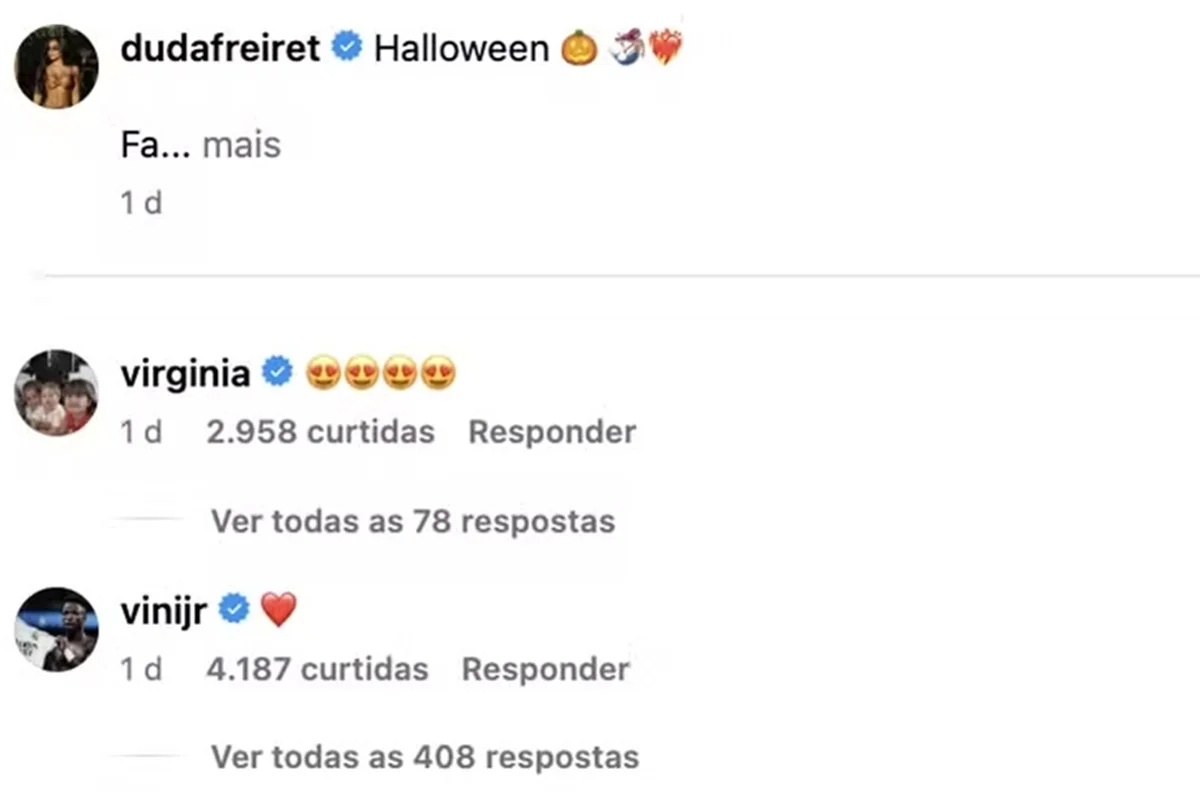Click the pumpkin emoji after Halloween

pyautogui.click(x=579, y=48)
